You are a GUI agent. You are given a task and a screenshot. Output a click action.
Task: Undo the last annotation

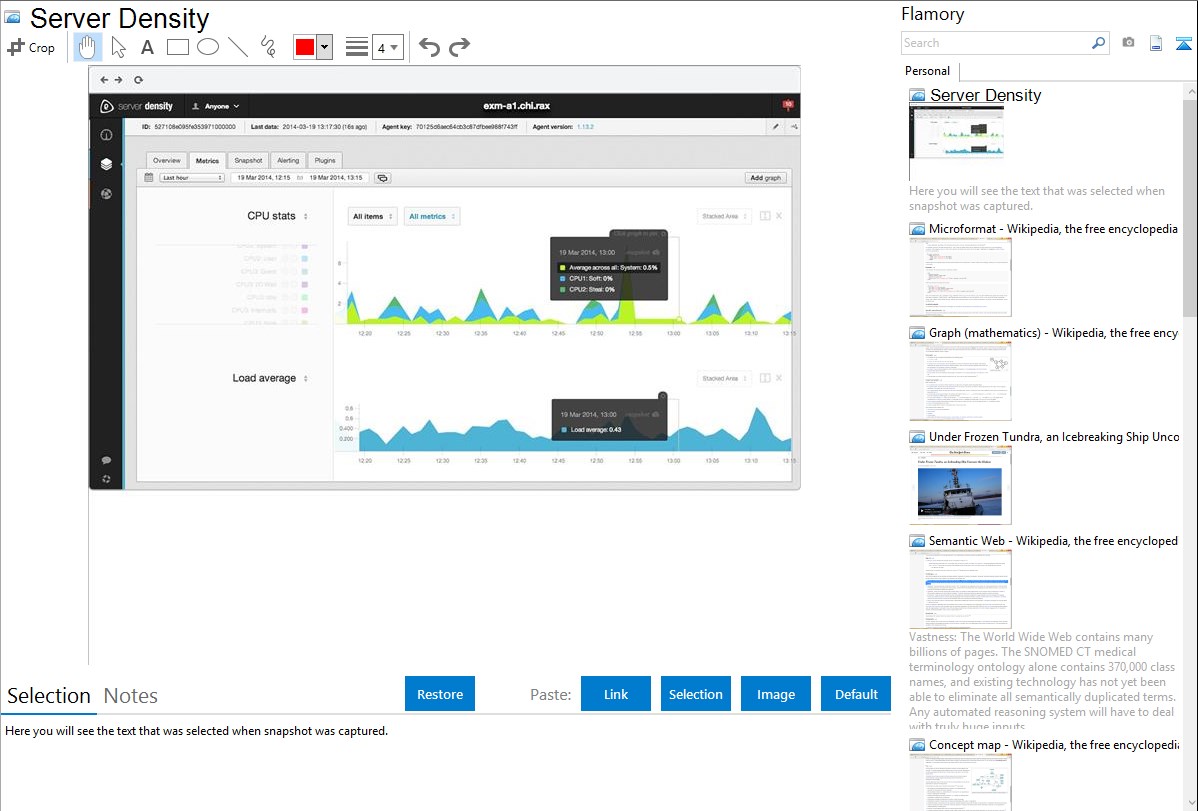click(x=429, y=47)
